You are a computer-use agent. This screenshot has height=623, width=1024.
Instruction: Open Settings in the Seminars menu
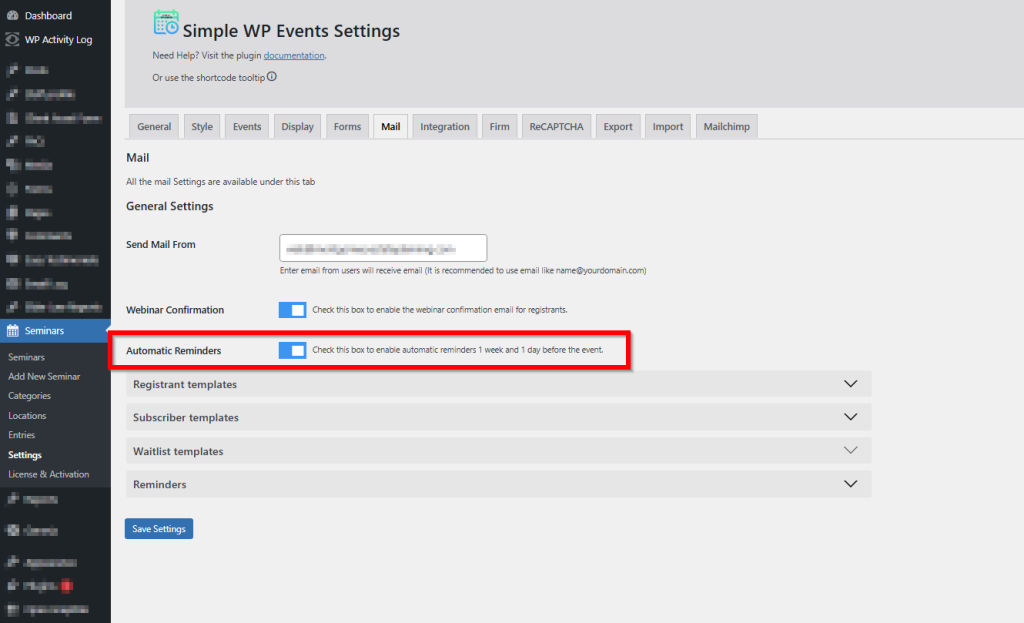pyautogui.click(x=25, y=455)
